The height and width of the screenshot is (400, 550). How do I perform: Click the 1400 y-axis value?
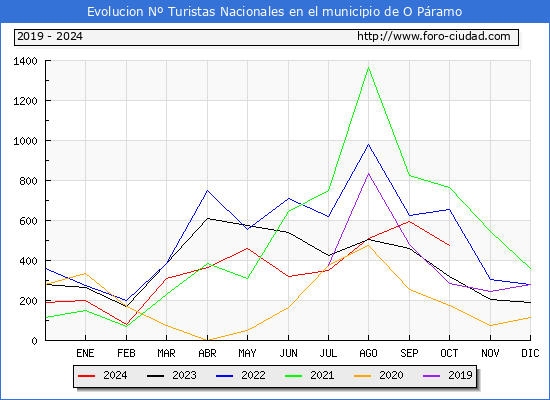[25, 61]
